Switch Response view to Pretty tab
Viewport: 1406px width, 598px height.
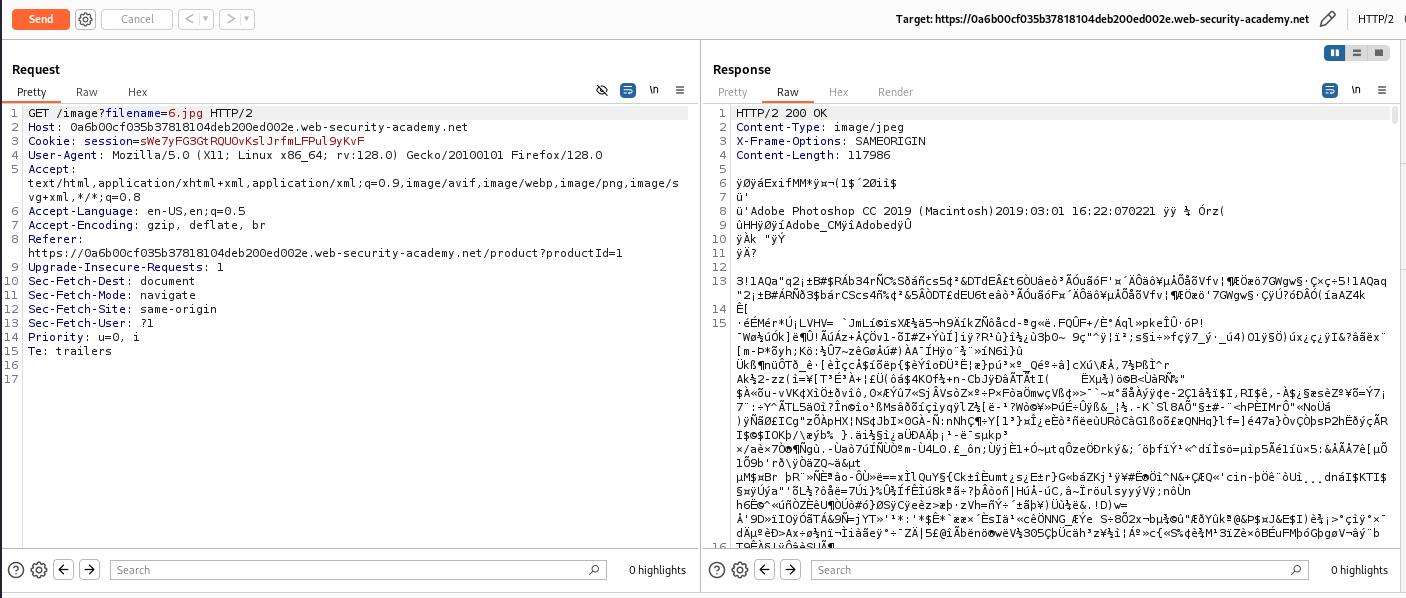733,92
